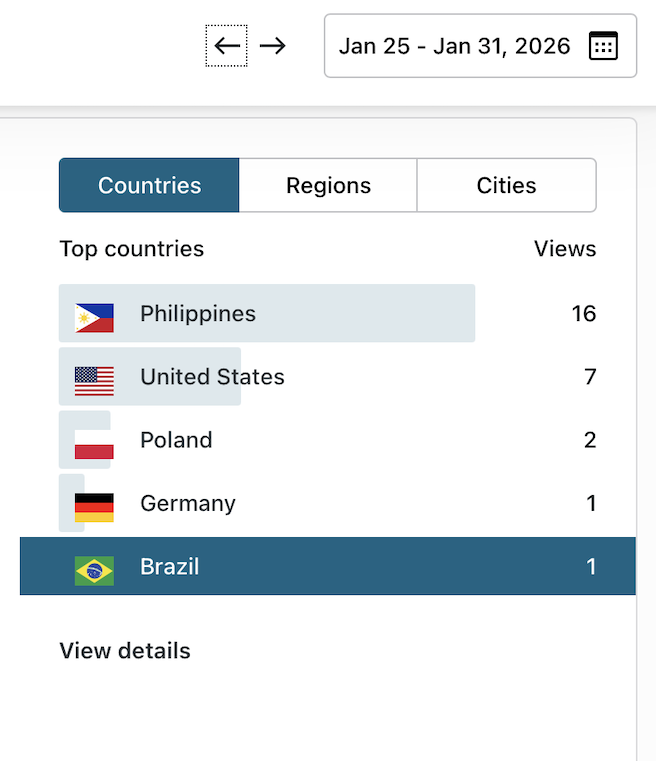
Task: Click the United States views count 7
Action: [590, 377]
